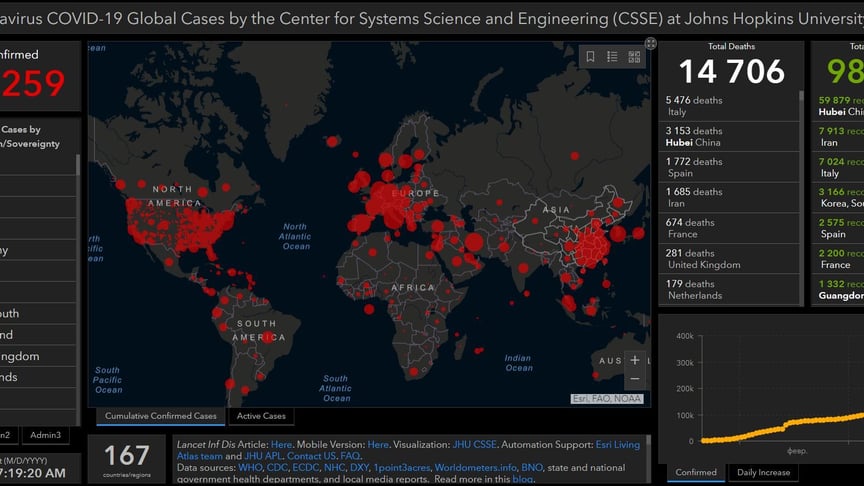This screenshot has height=486, width=864.
Task: Click the 14 706 total deaths figure
Action: click(731, 72)
